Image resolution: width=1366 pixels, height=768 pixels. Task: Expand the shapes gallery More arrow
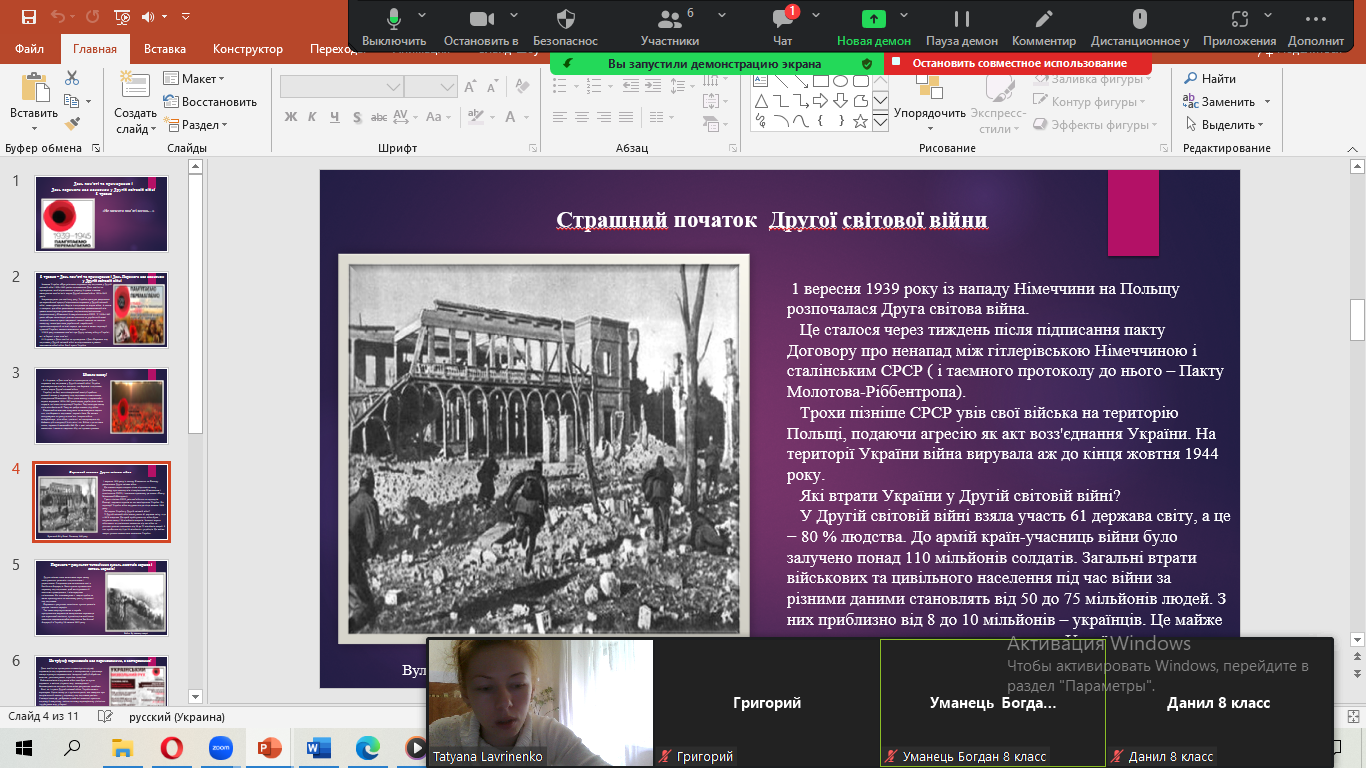[880, 122]
